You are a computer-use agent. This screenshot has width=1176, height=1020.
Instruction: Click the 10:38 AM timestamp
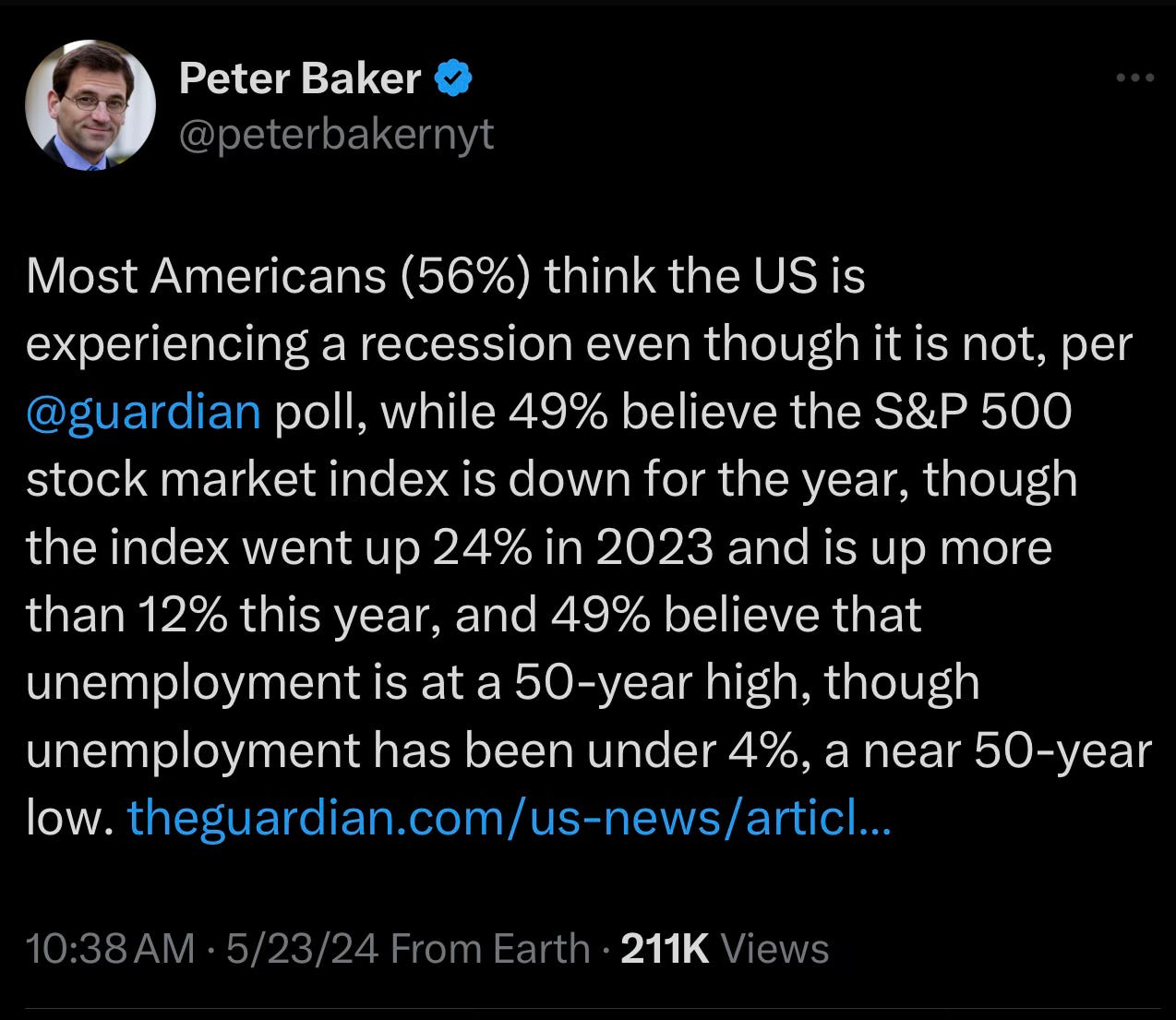(x=111, y=949)
